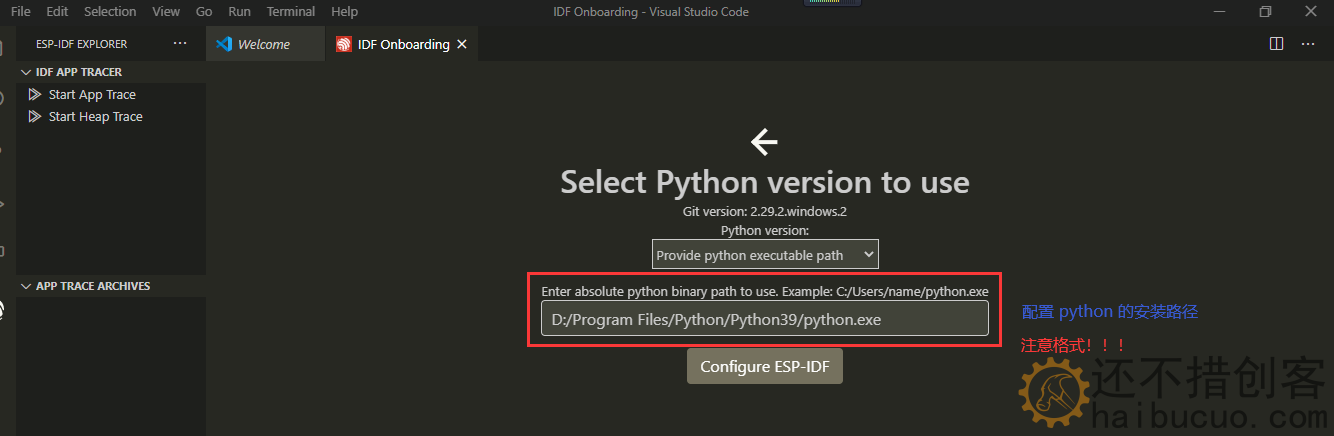Click the 'Enter absolute python binary path' hint
The width and height of the screenshot is (1334, 436).
coord(765,291)
